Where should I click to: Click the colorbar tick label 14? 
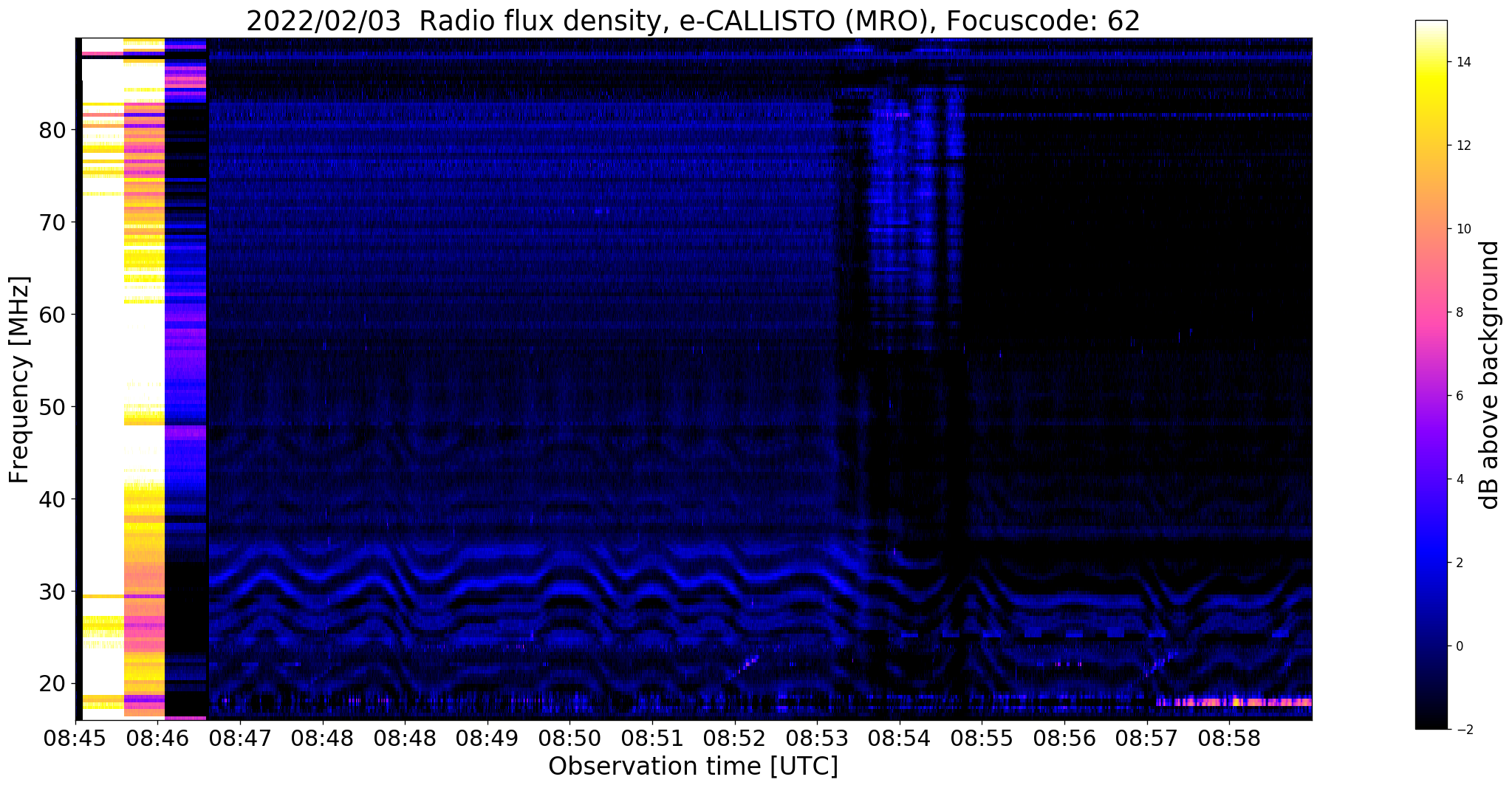(1463, 62)
